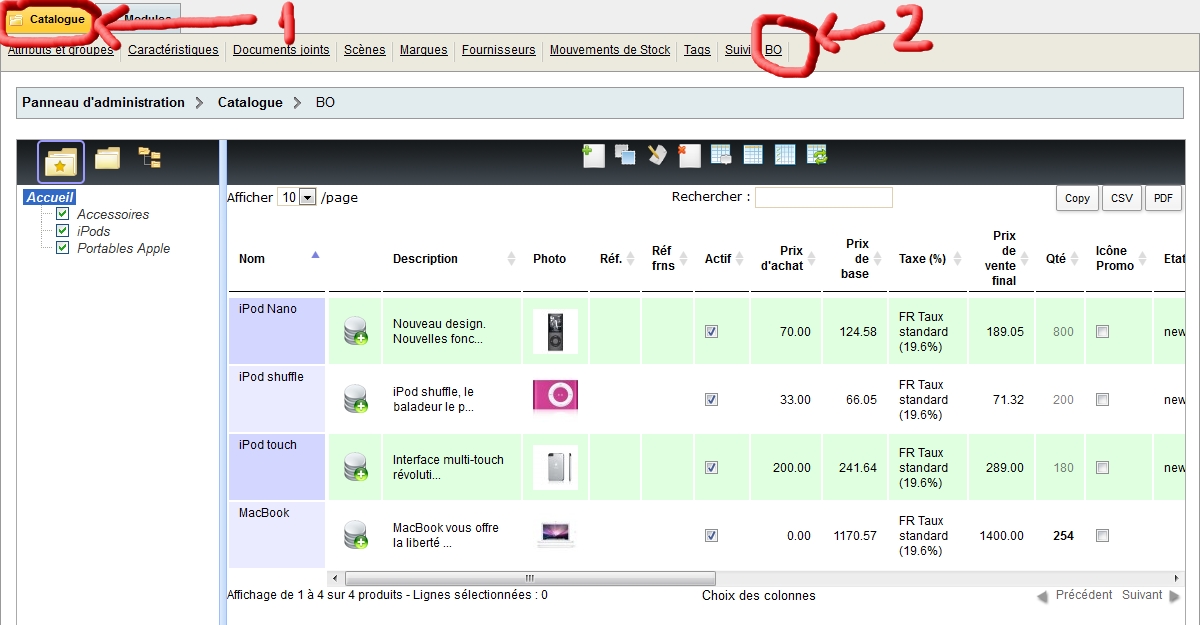
Task: Open Documents joints submenu link
Action: coord(281,50)
